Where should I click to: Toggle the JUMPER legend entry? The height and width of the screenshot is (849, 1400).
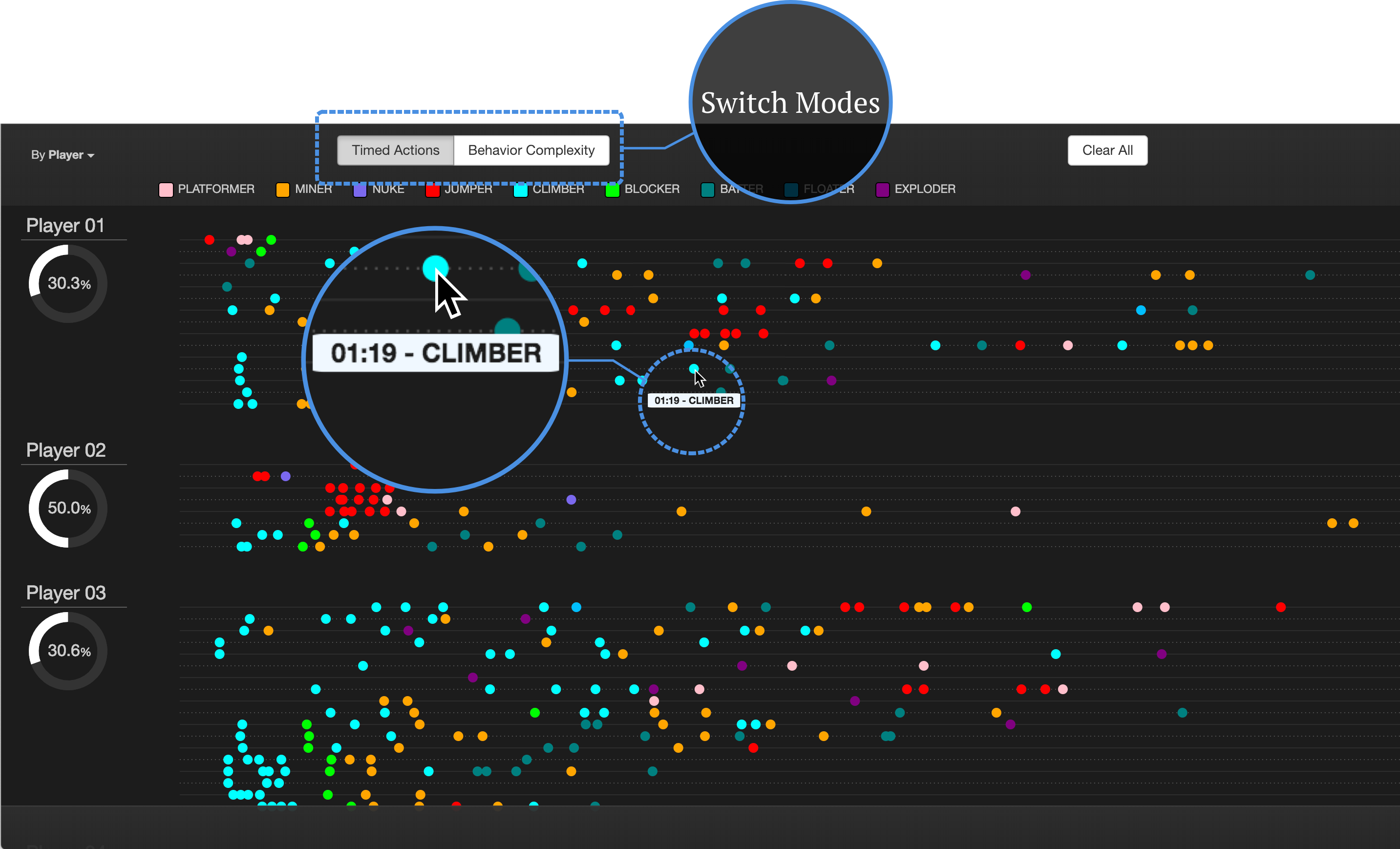pos(459,189)
